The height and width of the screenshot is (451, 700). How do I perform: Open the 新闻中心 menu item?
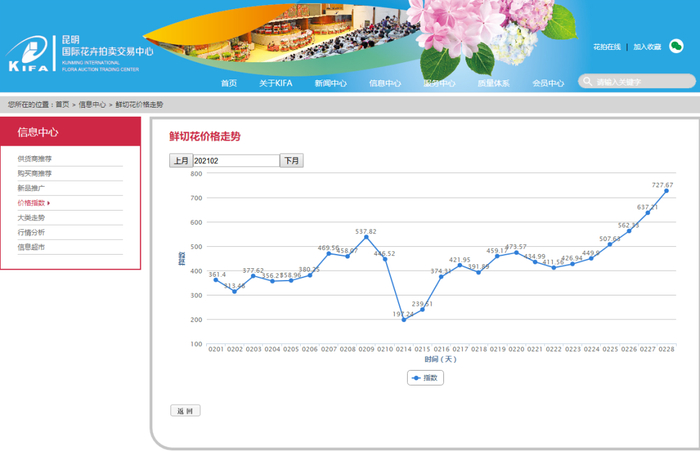pyautogui.click(x=330, y=83)
